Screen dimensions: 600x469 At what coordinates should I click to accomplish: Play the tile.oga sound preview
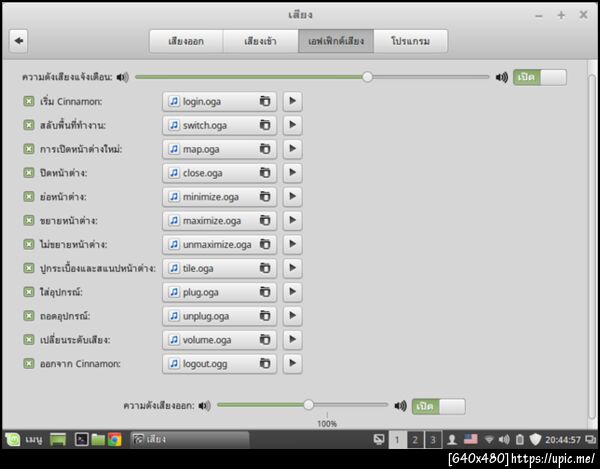click(x=292, y=268)
